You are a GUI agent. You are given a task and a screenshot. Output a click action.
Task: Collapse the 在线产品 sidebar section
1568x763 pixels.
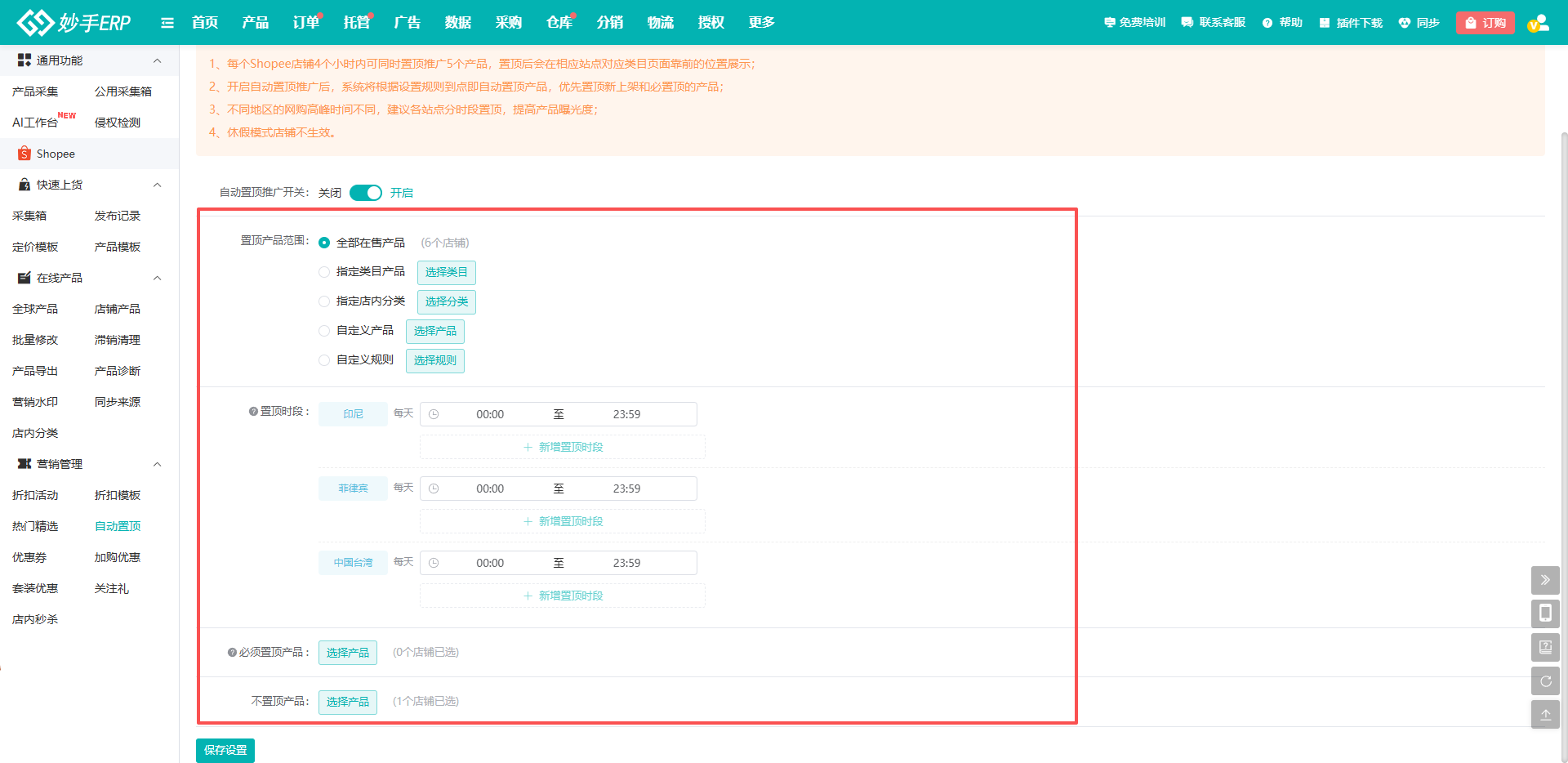click(x=158, y=278)
